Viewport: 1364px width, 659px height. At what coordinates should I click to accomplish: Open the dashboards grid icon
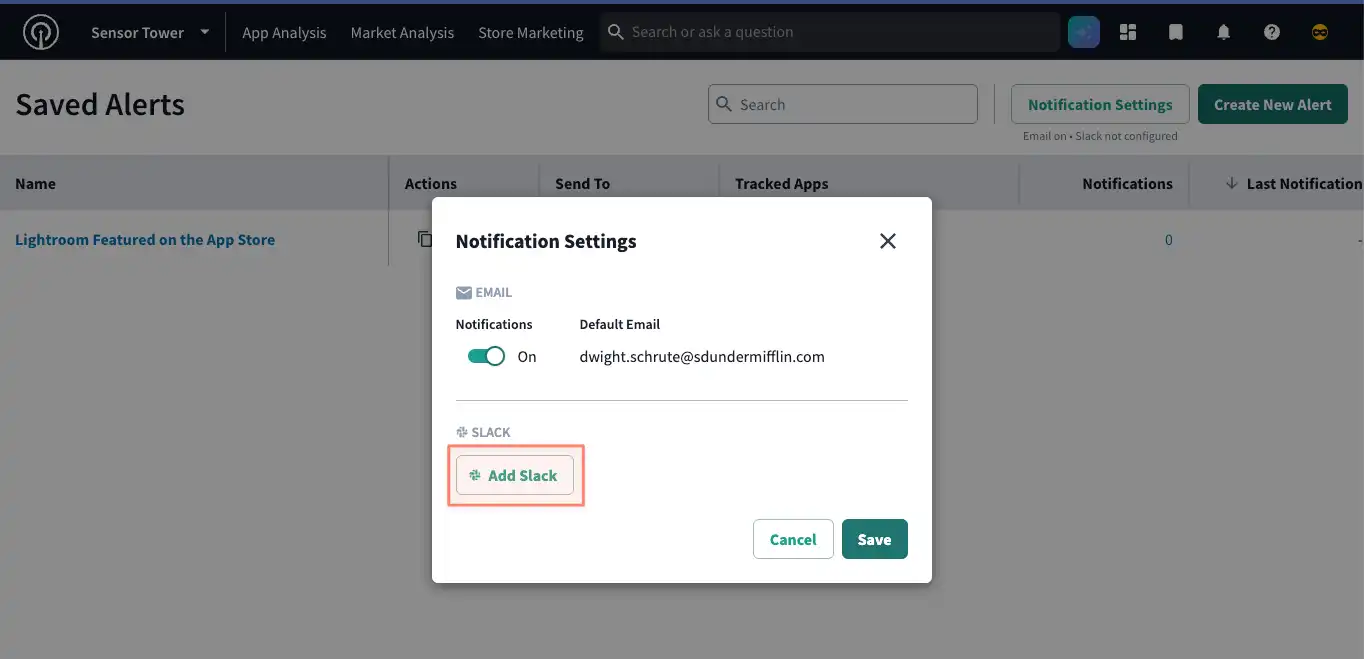click(1128, 32)
